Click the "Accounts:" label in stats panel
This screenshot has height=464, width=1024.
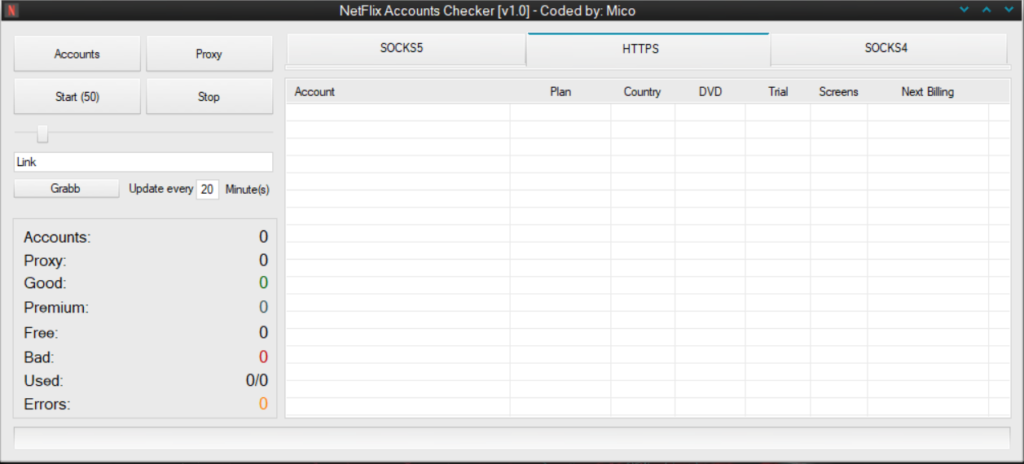[57, 237]
